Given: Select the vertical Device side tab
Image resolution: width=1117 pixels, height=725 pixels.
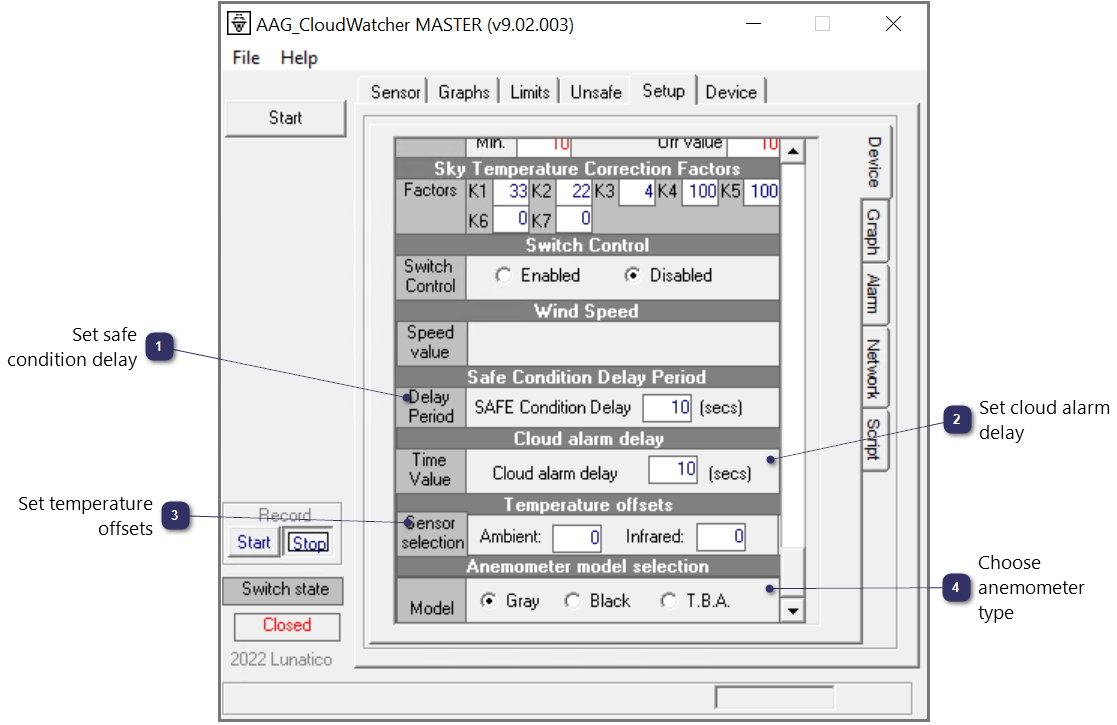Looking at the screenshot, I should pos(875,162).
